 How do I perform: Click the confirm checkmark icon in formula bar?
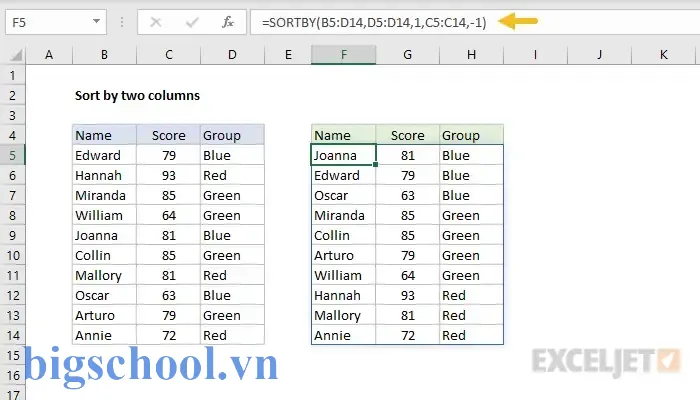click(192, 22)
